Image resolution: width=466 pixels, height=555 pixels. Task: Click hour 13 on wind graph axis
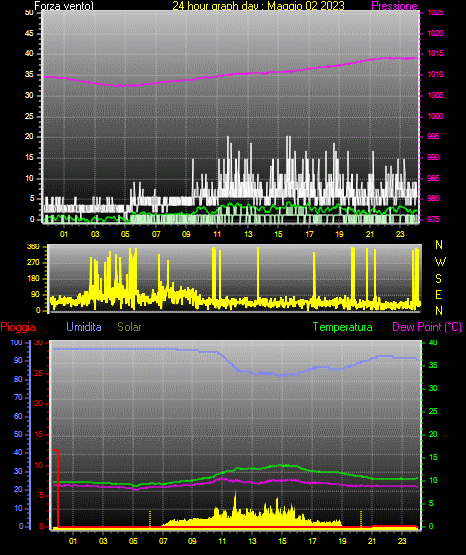point(248,234)
